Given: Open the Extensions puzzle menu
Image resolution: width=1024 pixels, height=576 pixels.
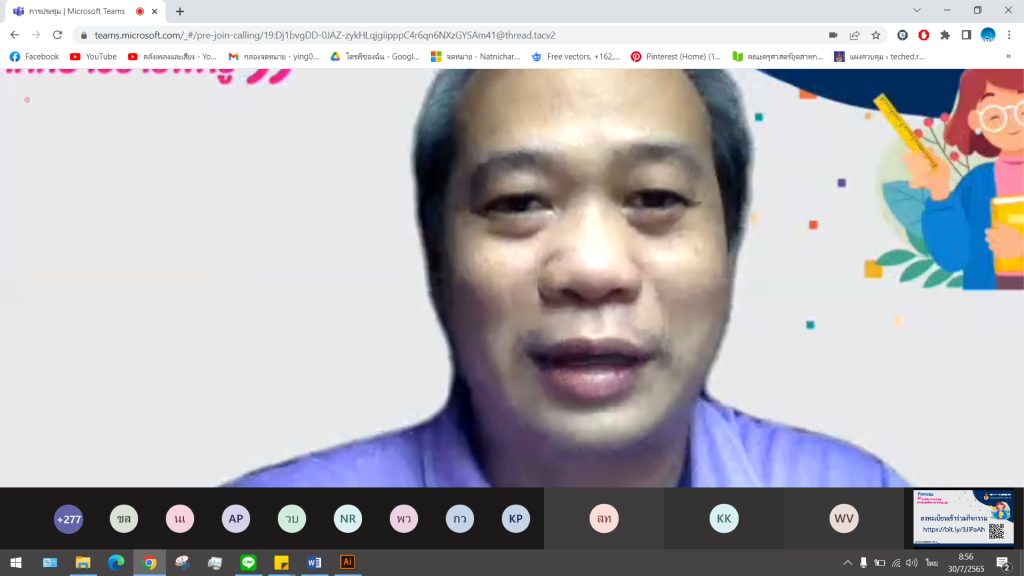Looking at the screenshot, I should 945,35.
